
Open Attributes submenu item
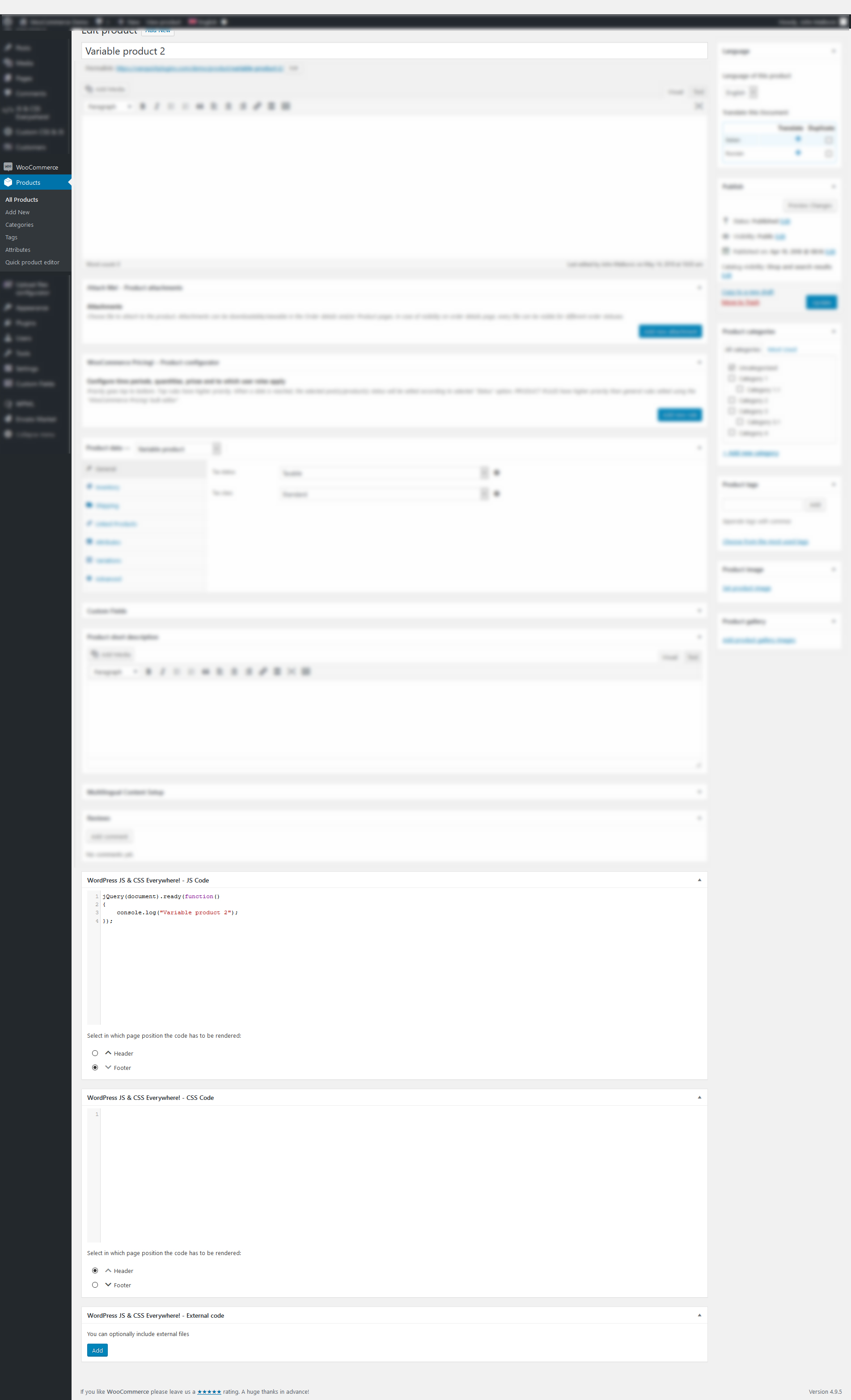(x=18, y=250)
